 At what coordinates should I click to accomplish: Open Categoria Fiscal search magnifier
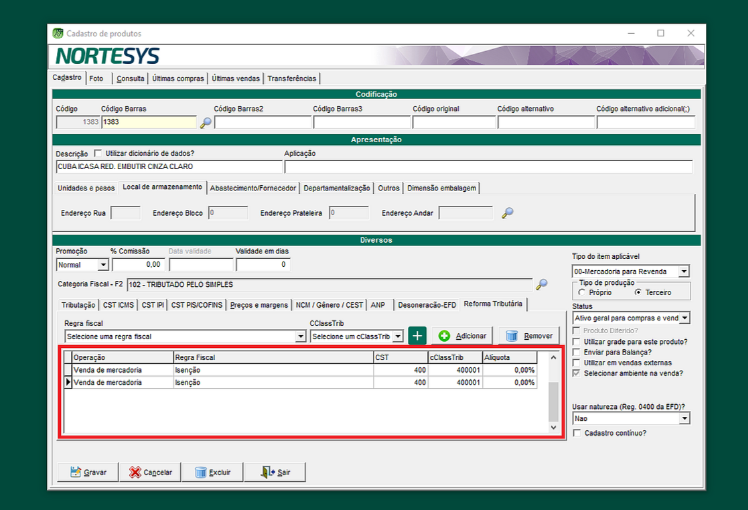click(x=541, y=284)
